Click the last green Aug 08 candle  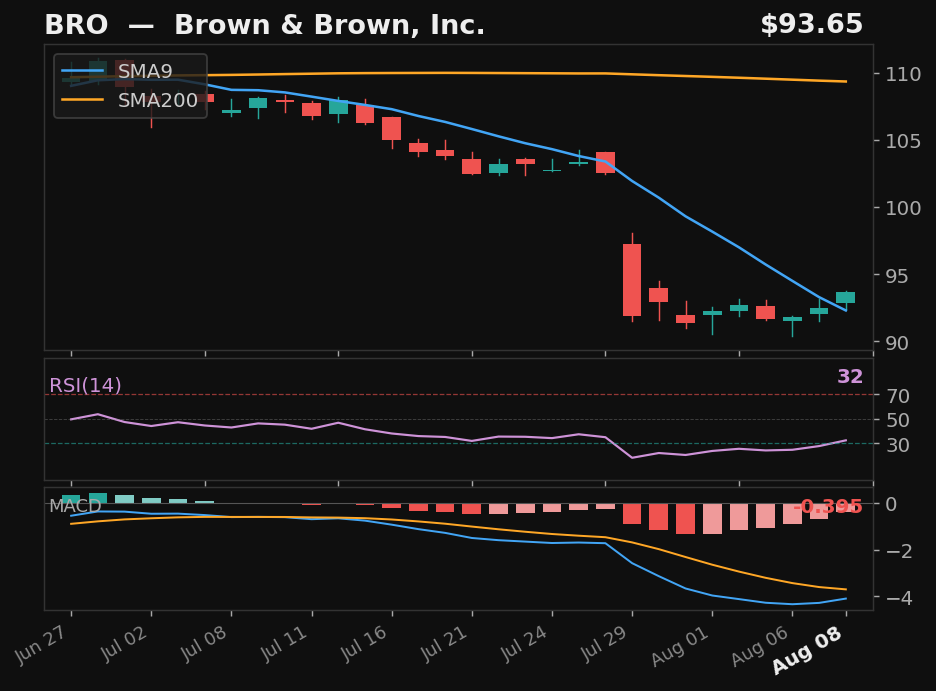coord(845,298)
